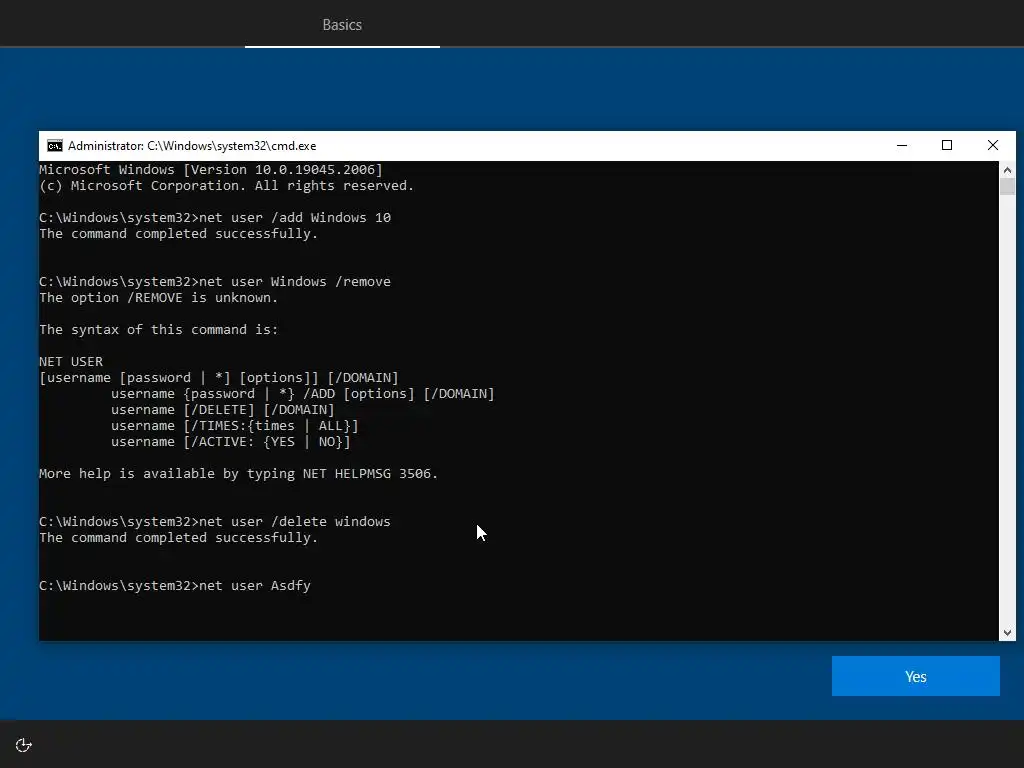Click '/ADD [options] [/DOMAIN]' syntax line
1024x768 pixels.
(x=302, y=394)
